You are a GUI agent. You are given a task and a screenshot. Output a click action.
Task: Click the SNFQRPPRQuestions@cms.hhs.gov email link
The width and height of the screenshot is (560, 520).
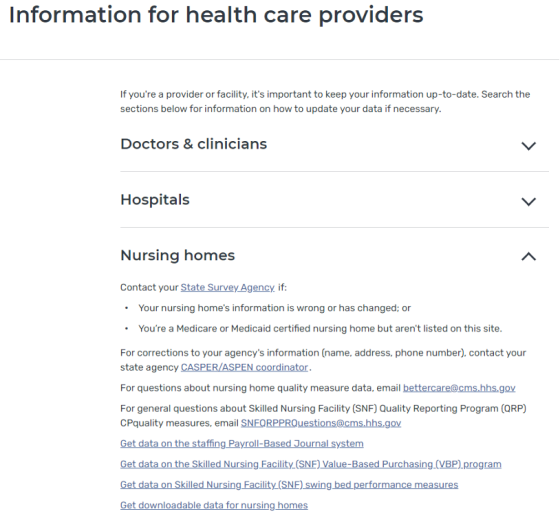coord(321,423)
